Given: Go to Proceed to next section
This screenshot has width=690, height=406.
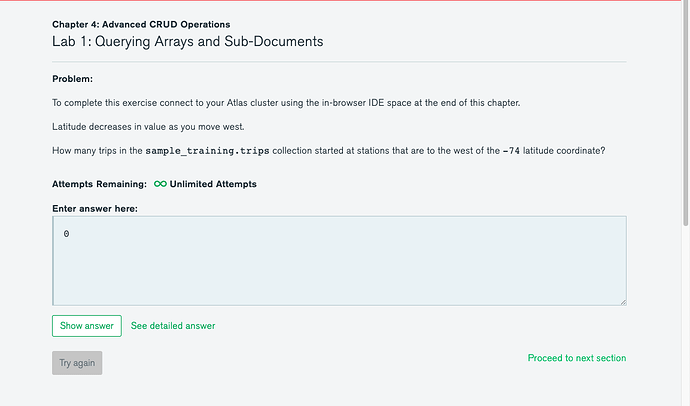Looking at the screenshot, I should tap(577, 358).
